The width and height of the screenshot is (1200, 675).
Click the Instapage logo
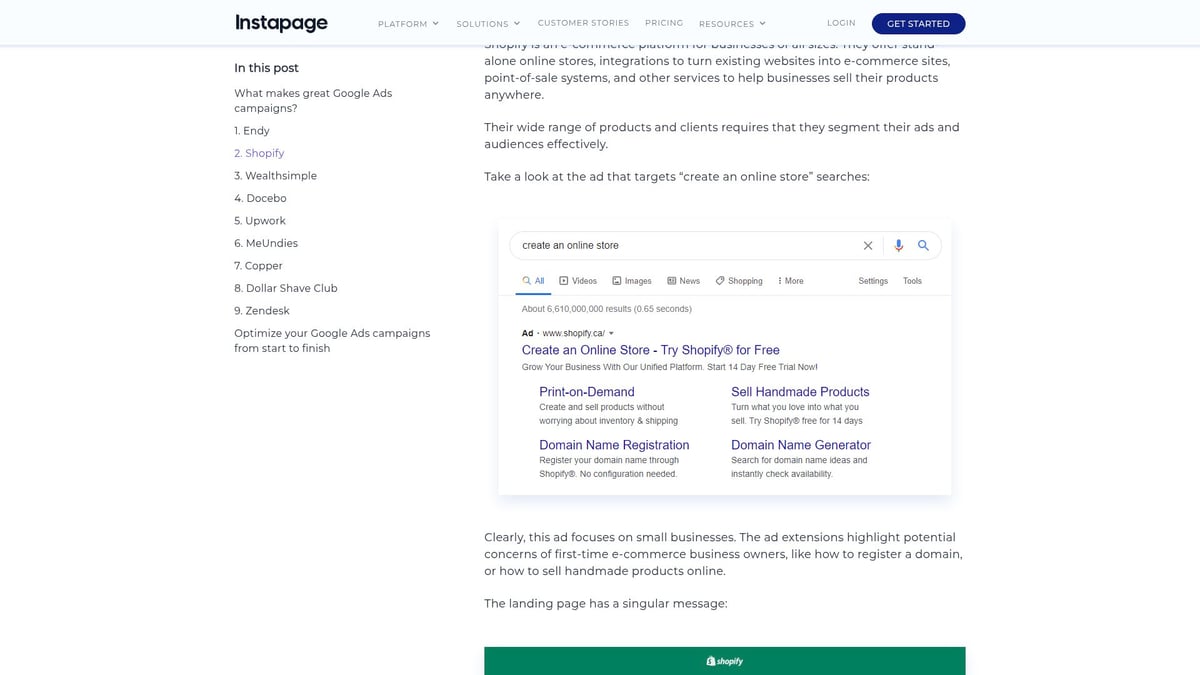(281, 21)
